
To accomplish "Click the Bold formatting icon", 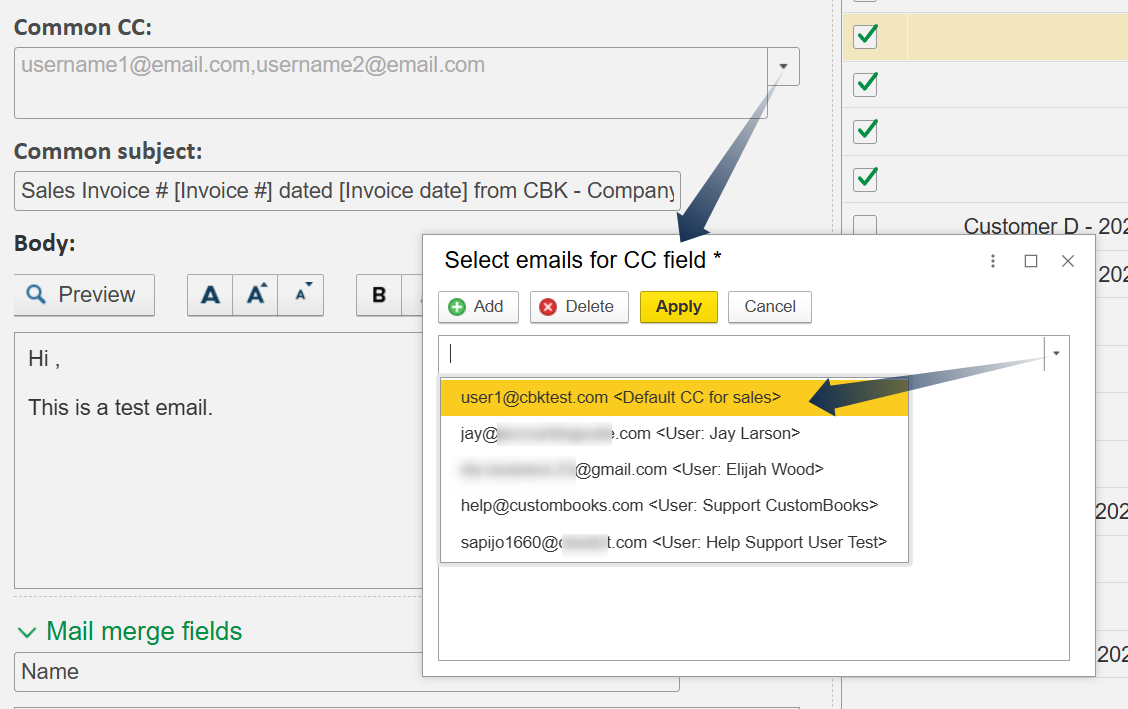I will (x=379, y=295).
